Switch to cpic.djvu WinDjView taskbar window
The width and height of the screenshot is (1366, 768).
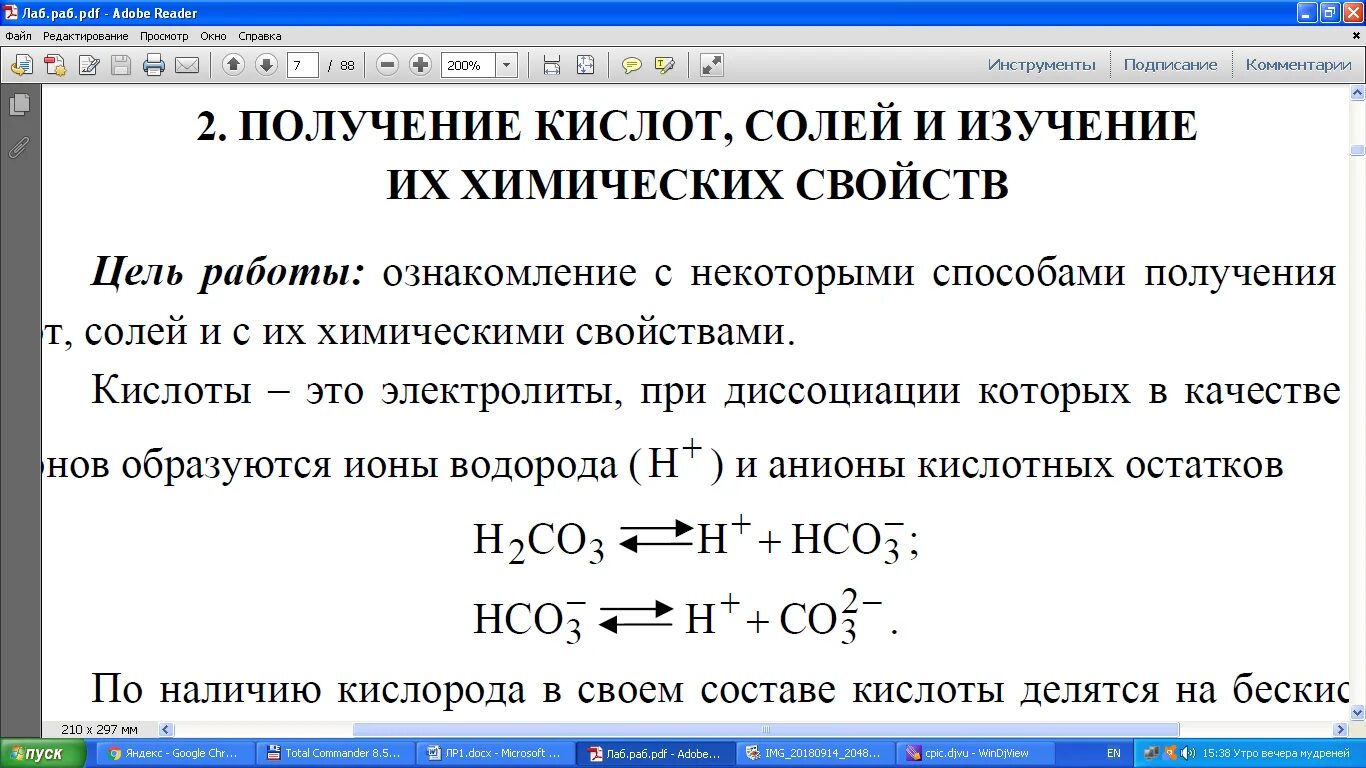point(974,753)
